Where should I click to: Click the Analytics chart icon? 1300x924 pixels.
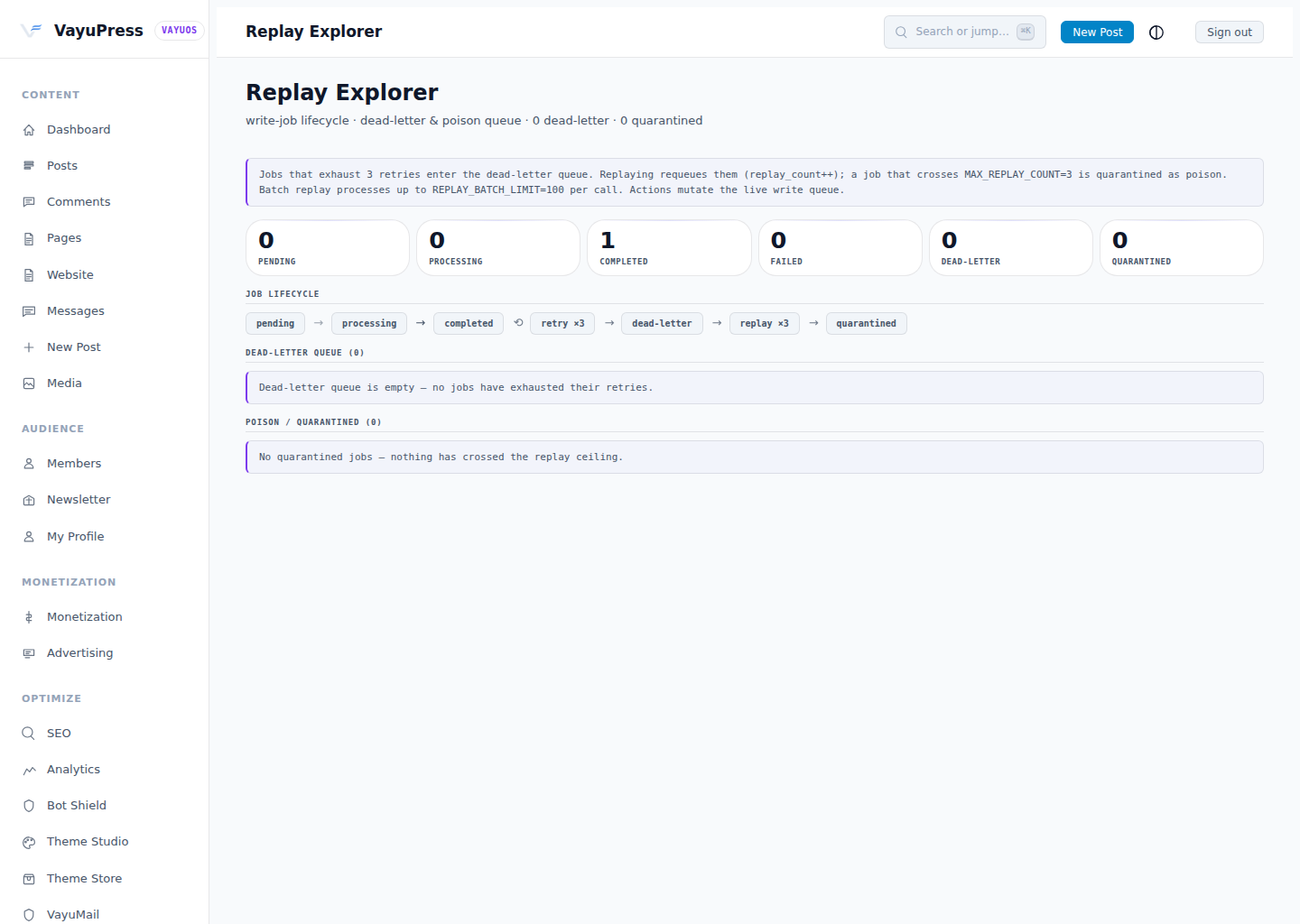29,770
